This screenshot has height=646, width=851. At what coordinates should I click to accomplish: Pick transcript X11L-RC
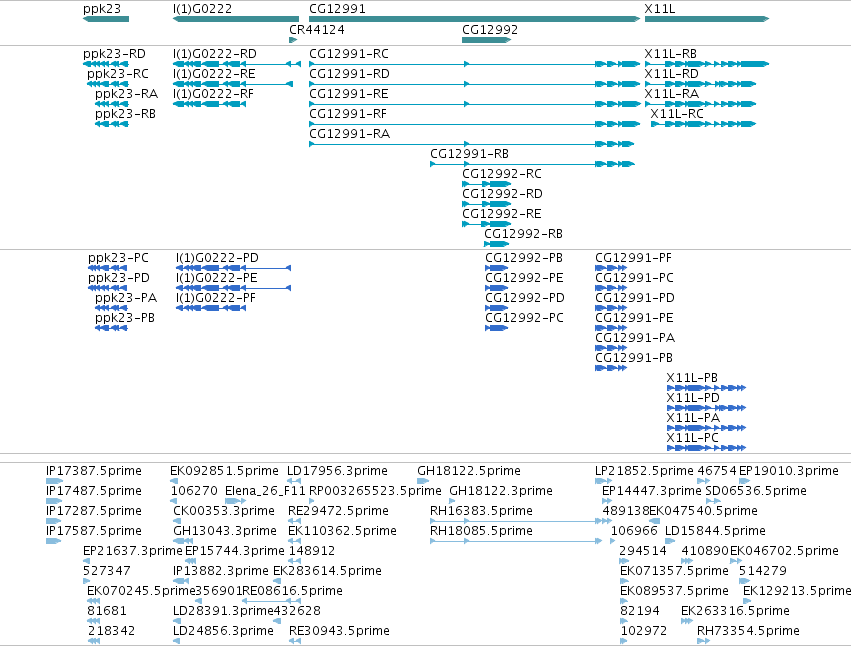[x=704, y=124]
